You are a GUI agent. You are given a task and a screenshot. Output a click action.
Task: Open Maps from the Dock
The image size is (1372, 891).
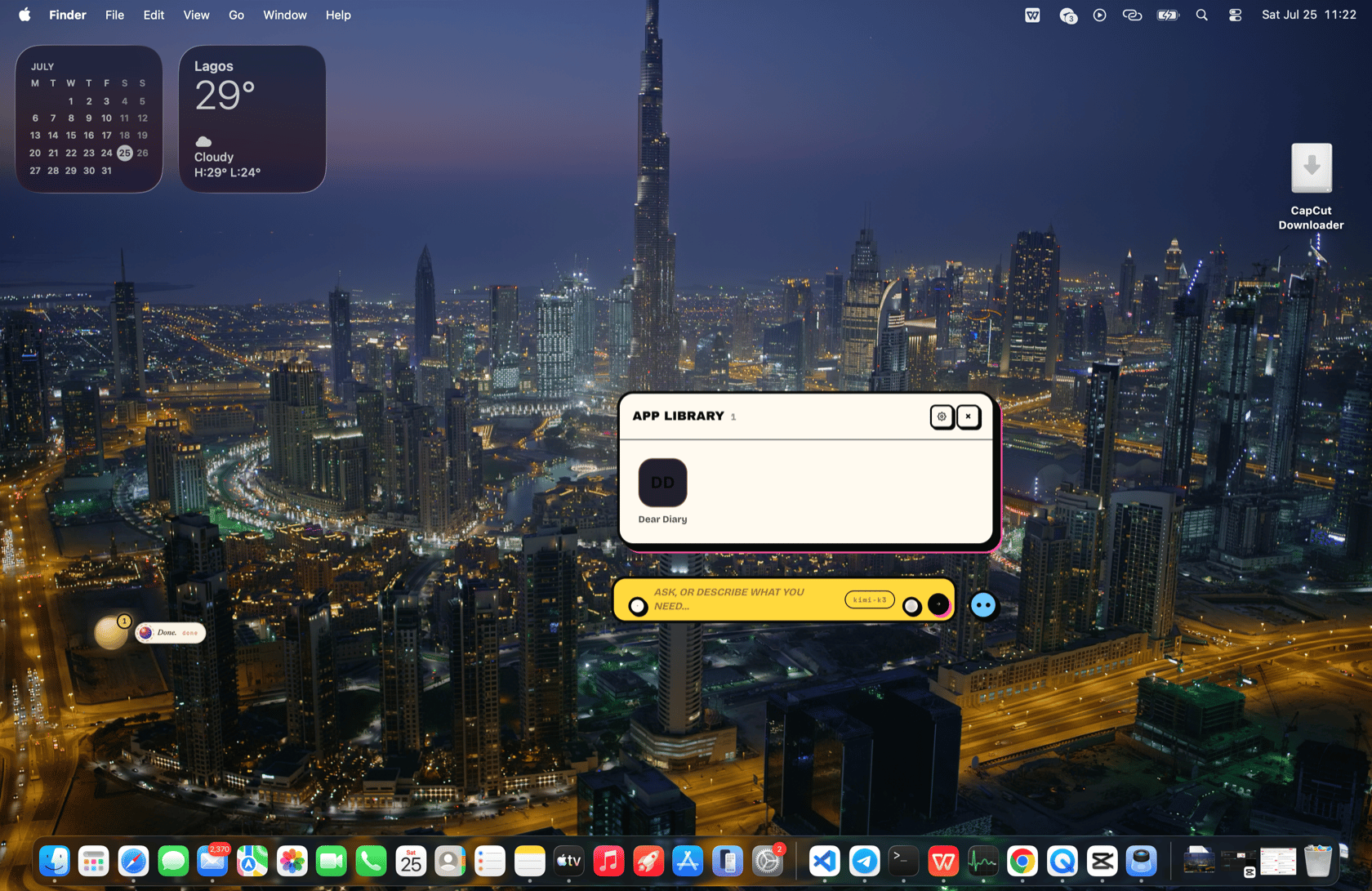[252, 861]
